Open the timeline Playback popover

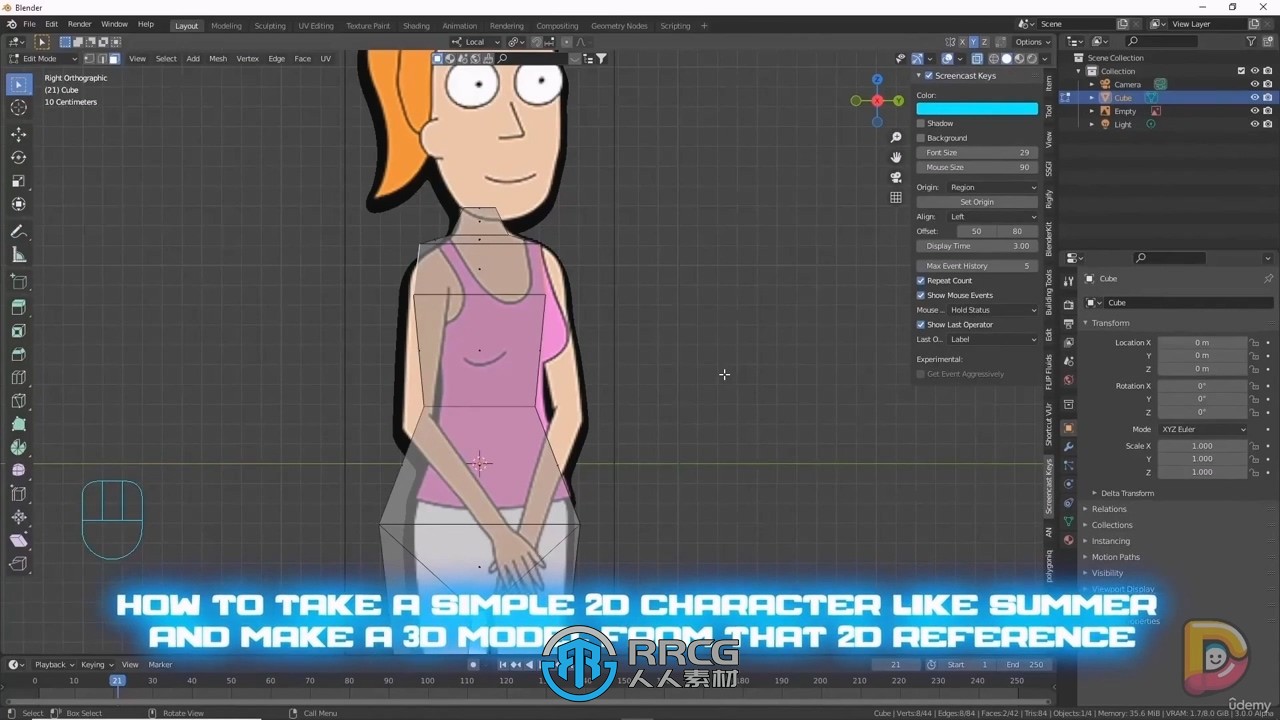(x=53, y=665)
